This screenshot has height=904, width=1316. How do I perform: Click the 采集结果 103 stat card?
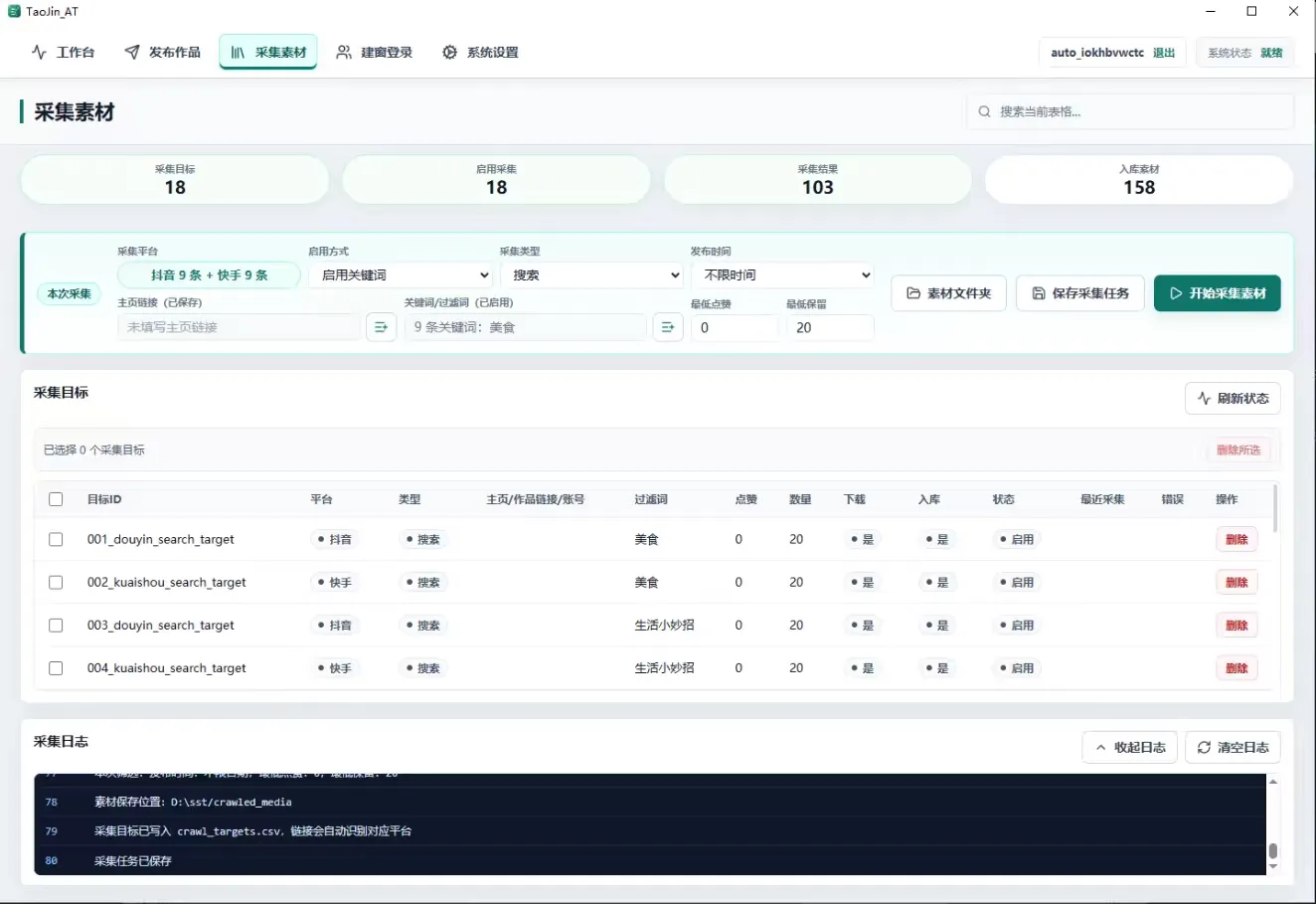818,180
